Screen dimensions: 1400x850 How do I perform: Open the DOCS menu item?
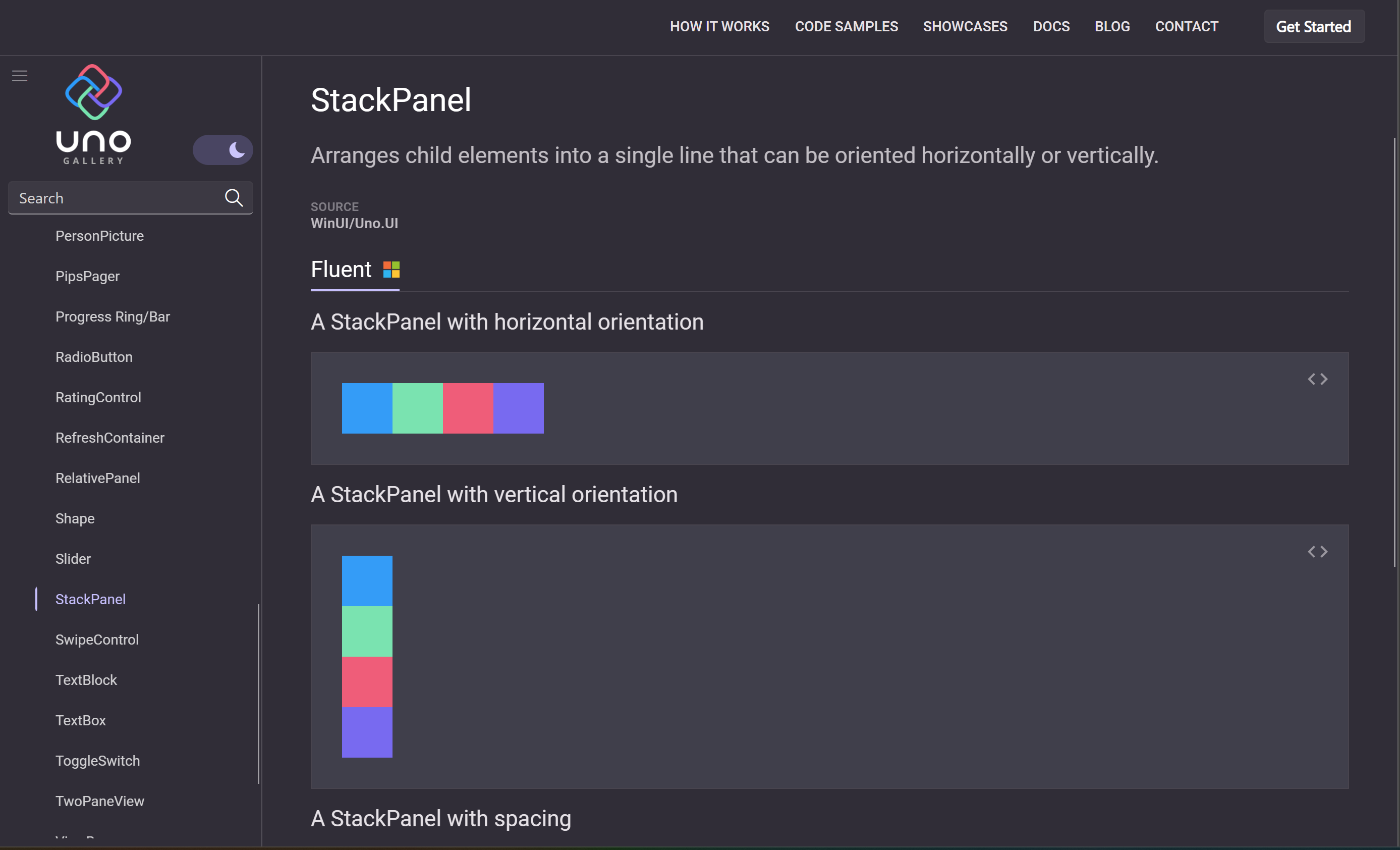click(x=1051, y=26)
